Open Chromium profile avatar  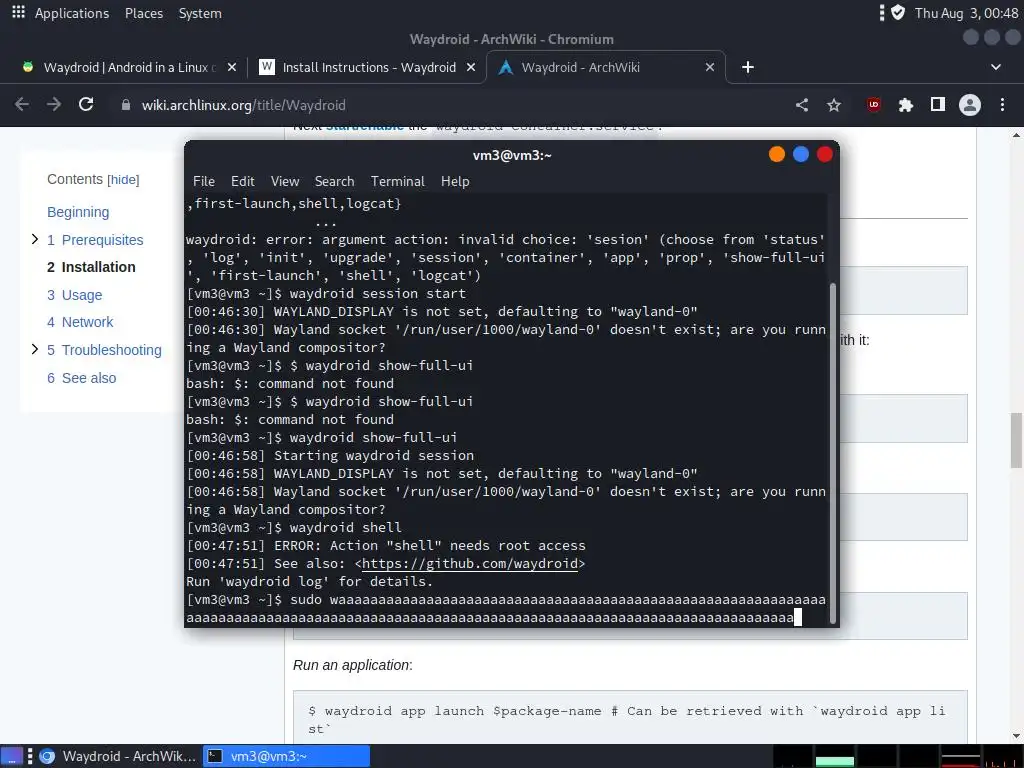tap(970, 104)
